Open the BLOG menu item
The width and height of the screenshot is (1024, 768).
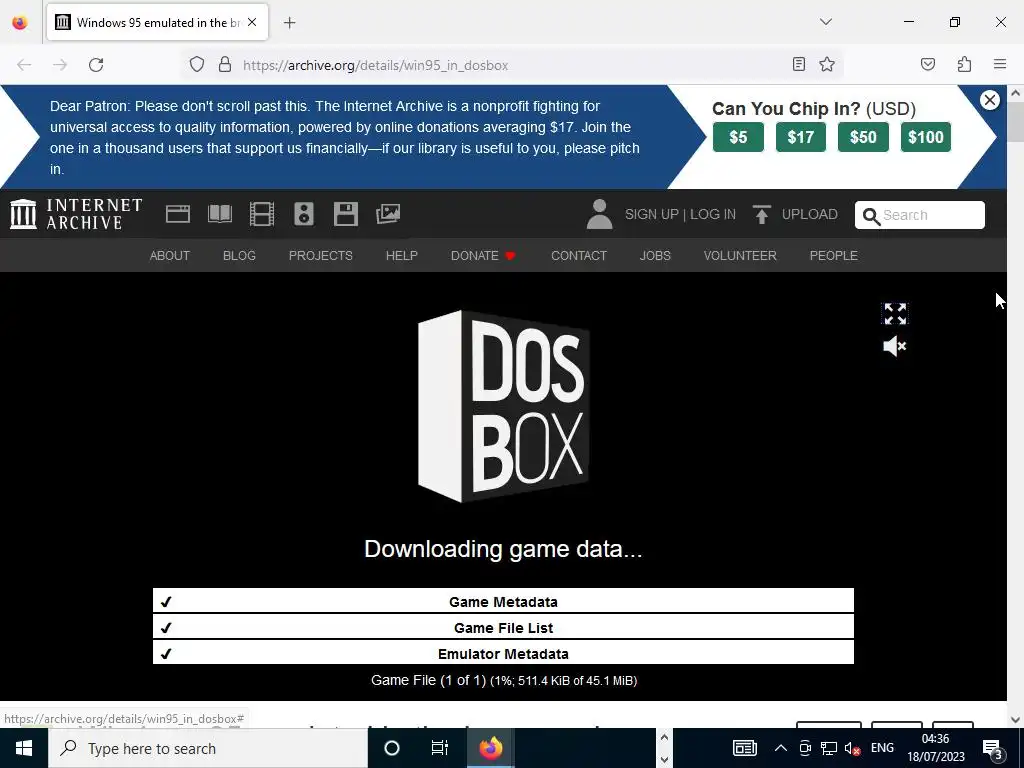(x=239, y=255)
